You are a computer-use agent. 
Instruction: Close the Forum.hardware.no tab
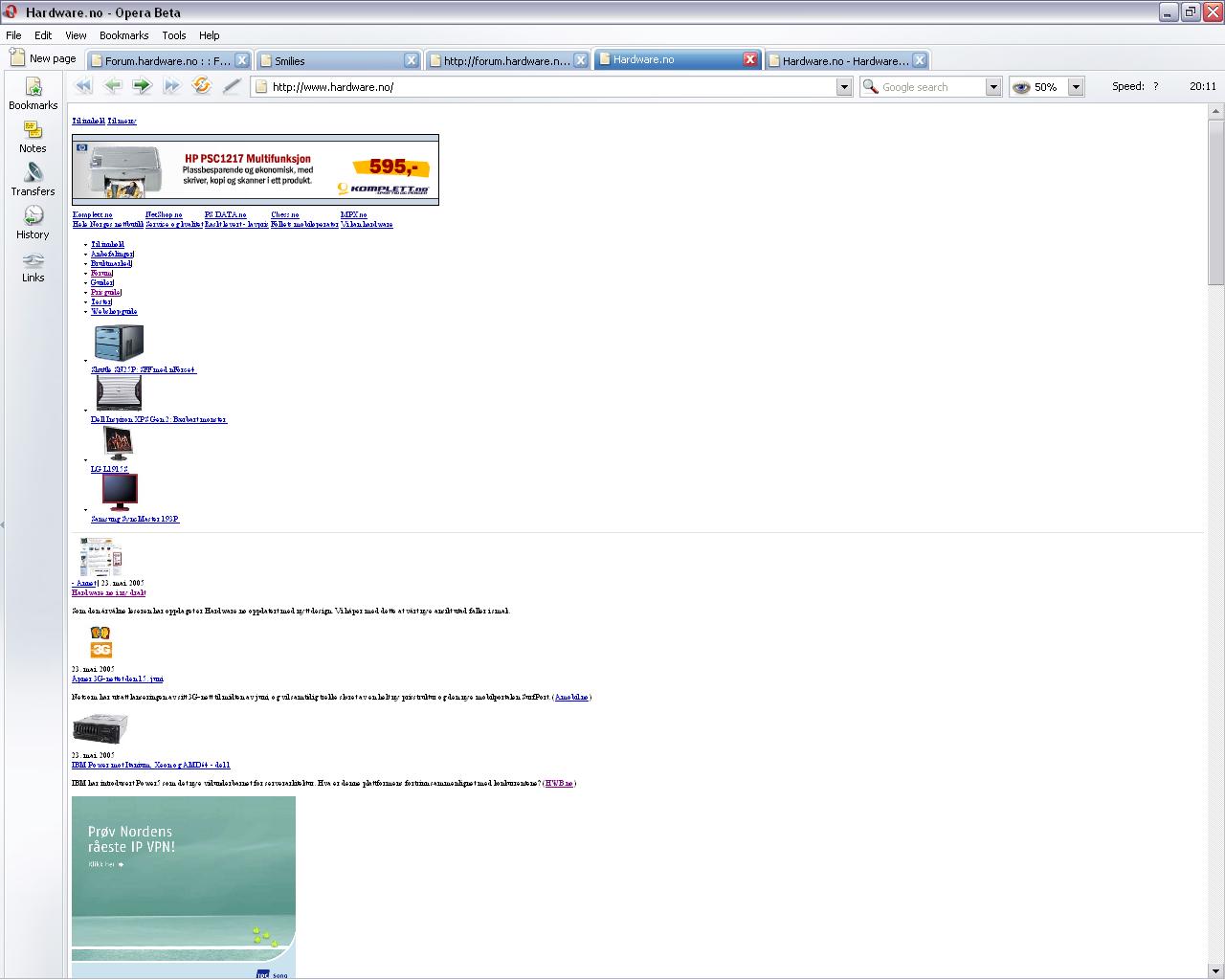[242, 59]
